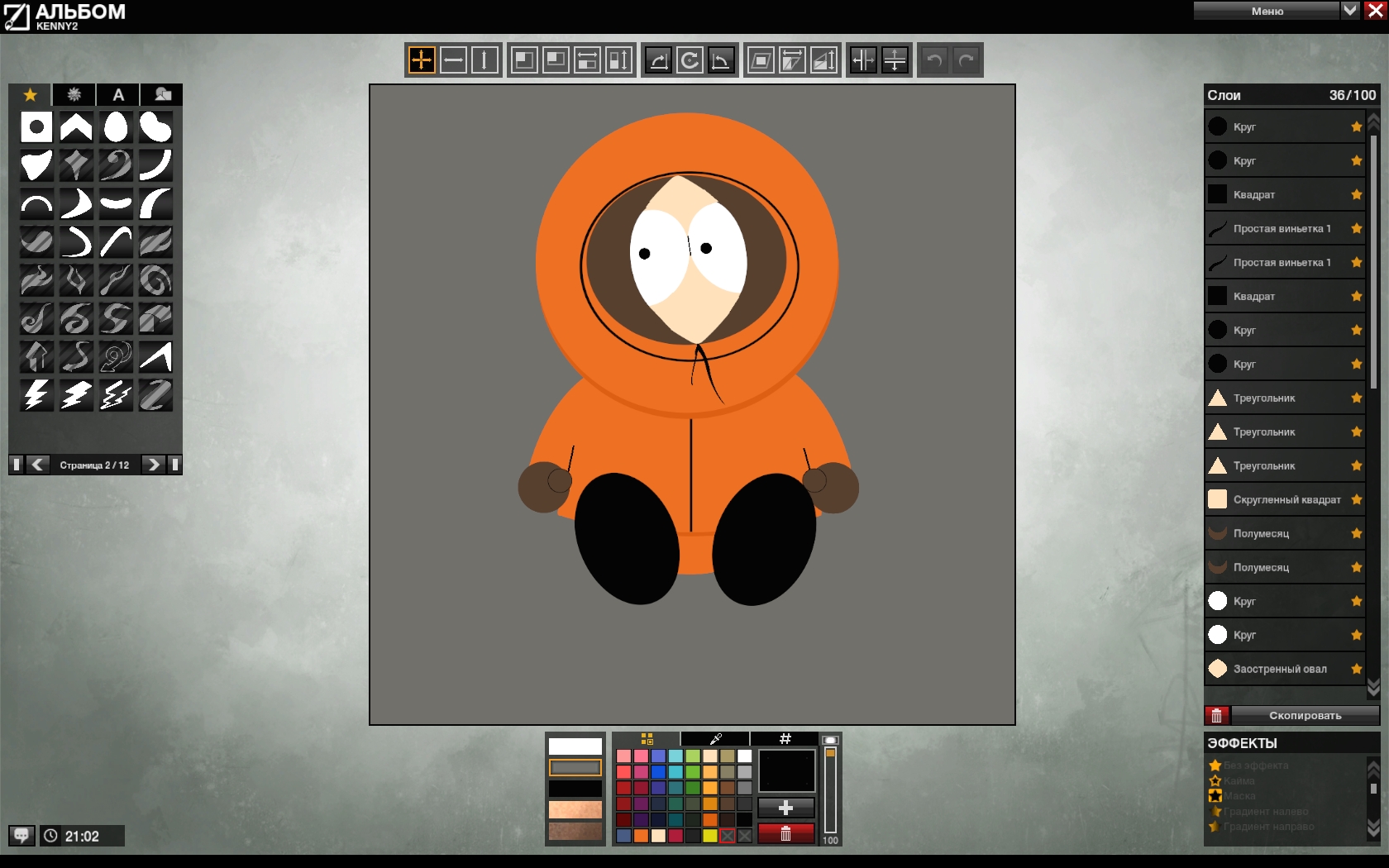
Task: Jump to the last shapes page
Action: pos(174,465)
